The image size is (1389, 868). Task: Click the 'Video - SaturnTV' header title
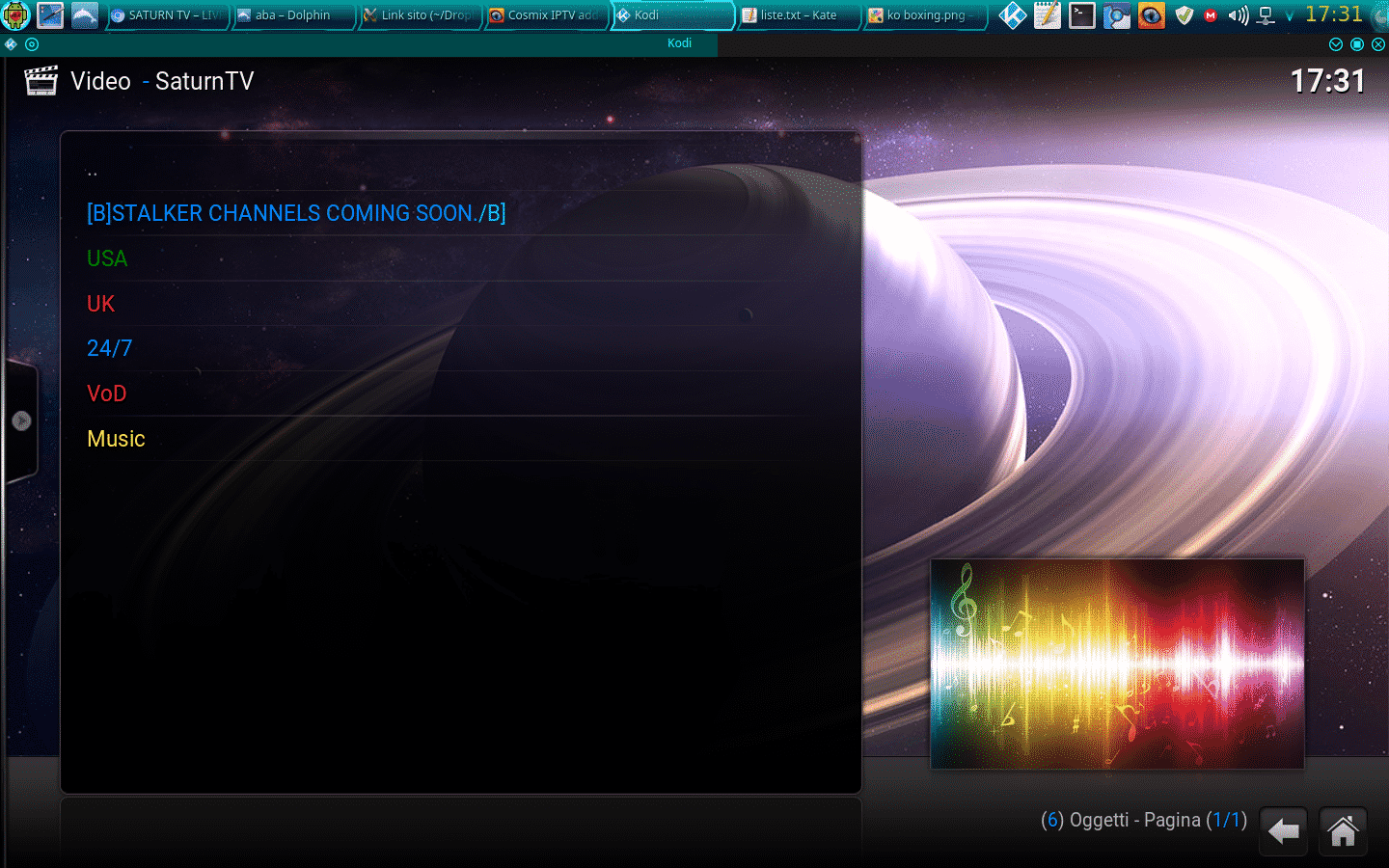click(162, 81)
